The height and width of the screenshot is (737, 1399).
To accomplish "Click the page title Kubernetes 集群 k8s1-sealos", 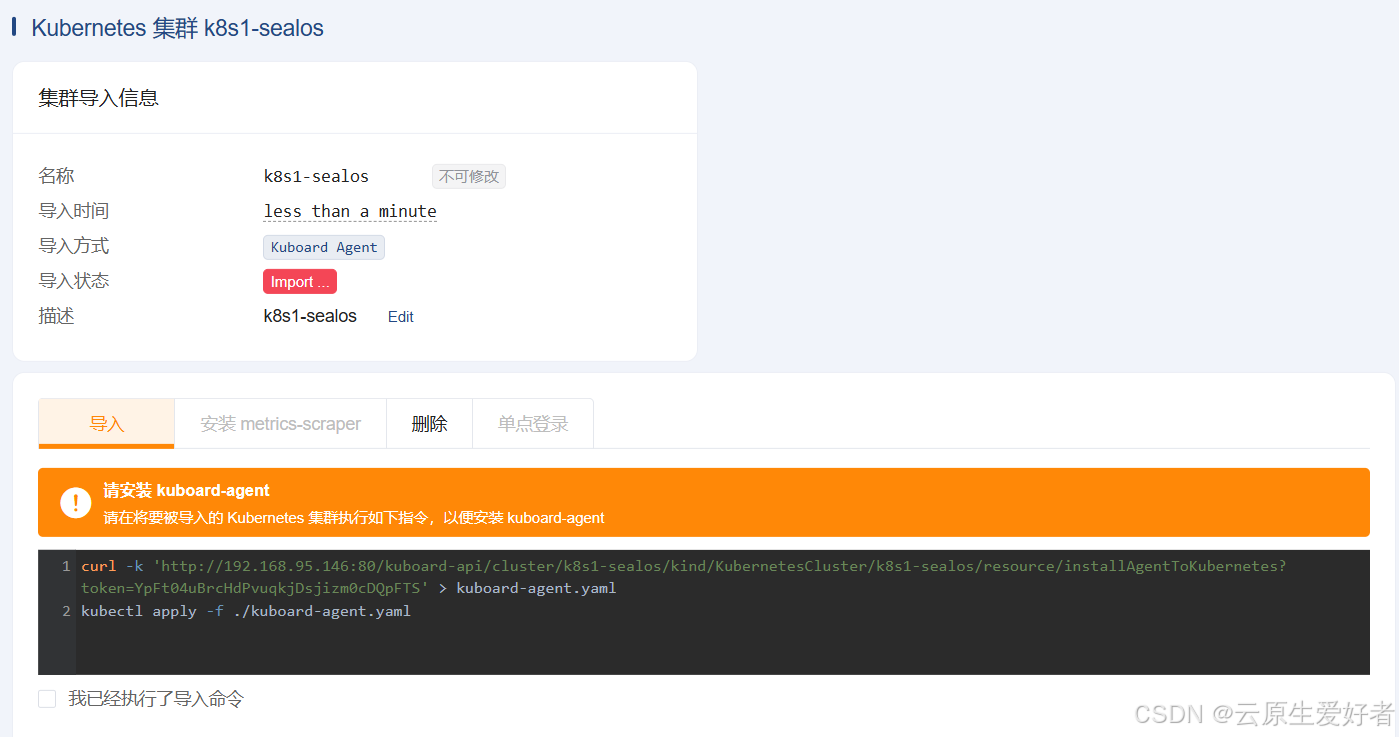I will (x=177, y=28).
